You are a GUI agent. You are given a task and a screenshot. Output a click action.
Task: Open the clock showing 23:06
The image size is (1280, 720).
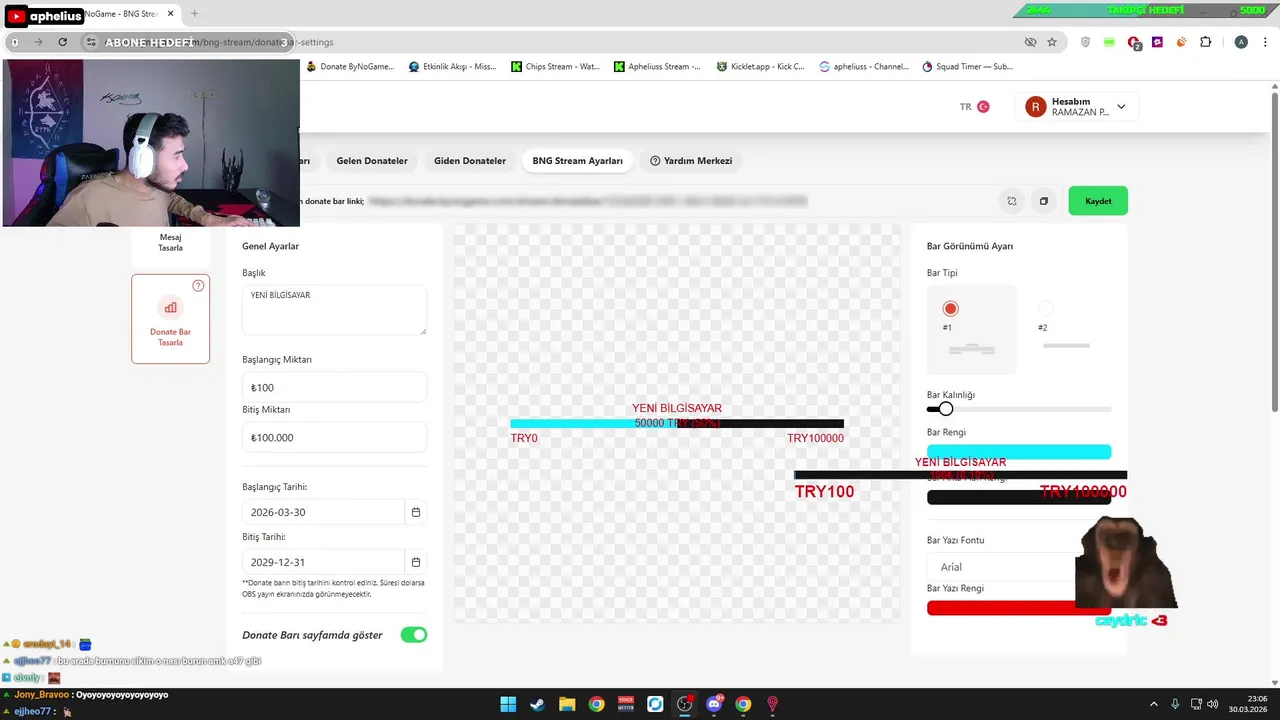pos(1250,704)
